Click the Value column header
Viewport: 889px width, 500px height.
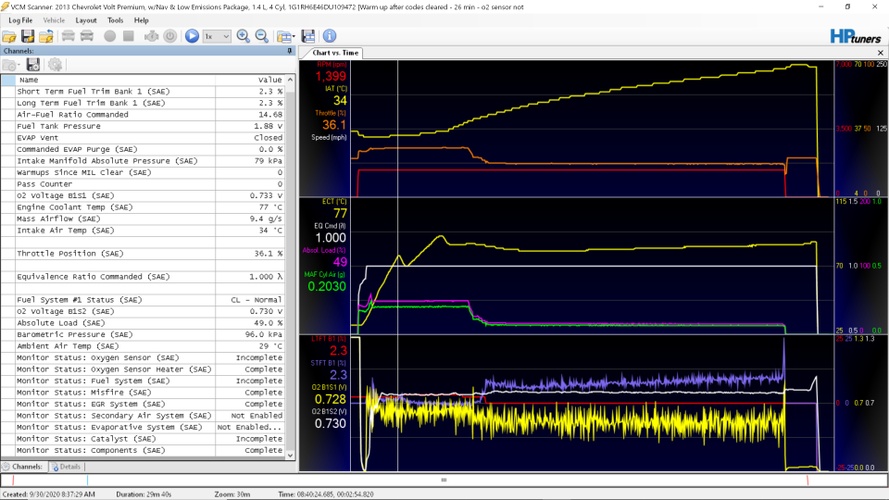pos(250,80)
